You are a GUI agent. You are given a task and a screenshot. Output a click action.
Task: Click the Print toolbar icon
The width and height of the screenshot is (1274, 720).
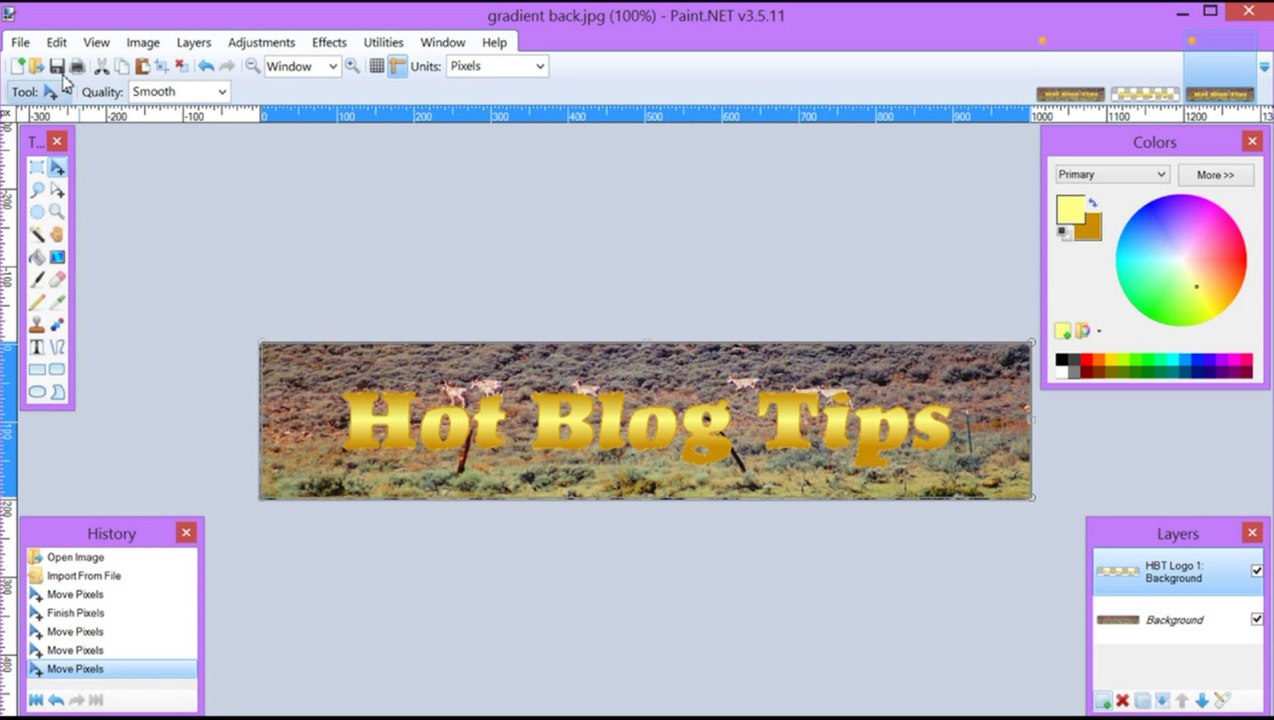tap(77, 66)
